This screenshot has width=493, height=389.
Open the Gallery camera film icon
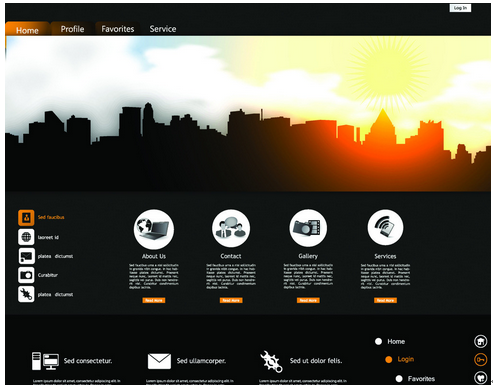(x=308, y=228)
